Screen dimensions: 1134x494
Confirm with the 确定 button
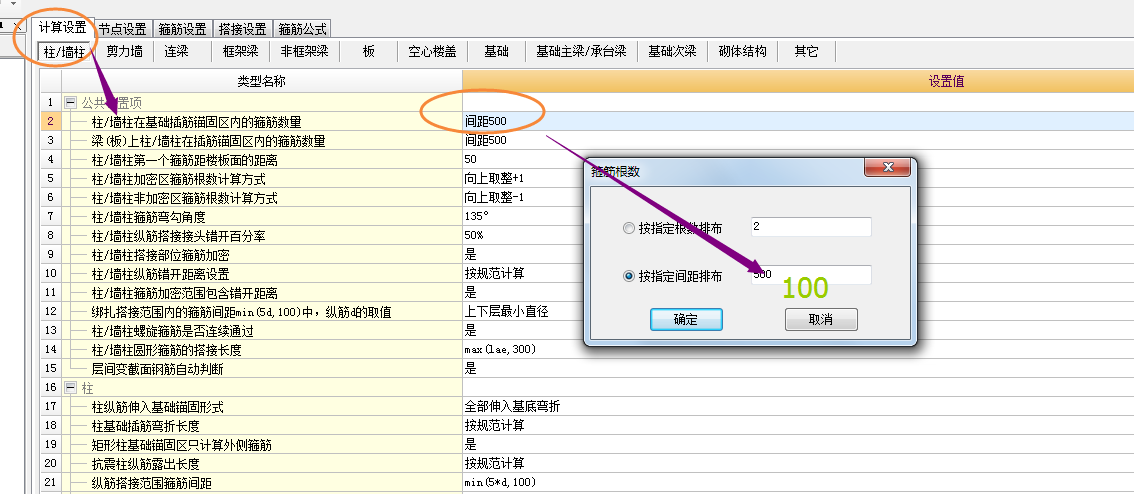(686, 320)
